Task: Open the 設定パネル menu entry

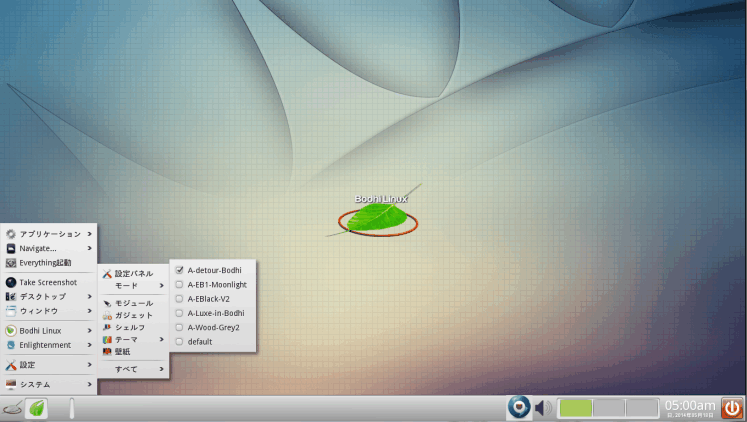Action: [133, 273]
